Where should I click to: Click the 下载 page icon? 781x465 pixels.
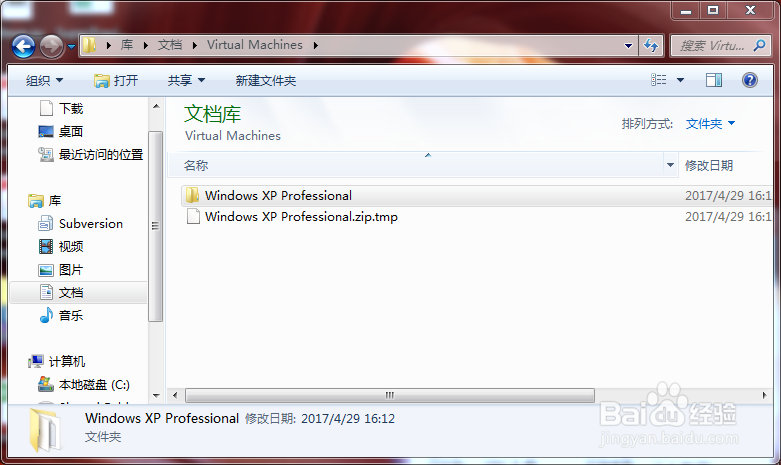(x=46, y=108)
